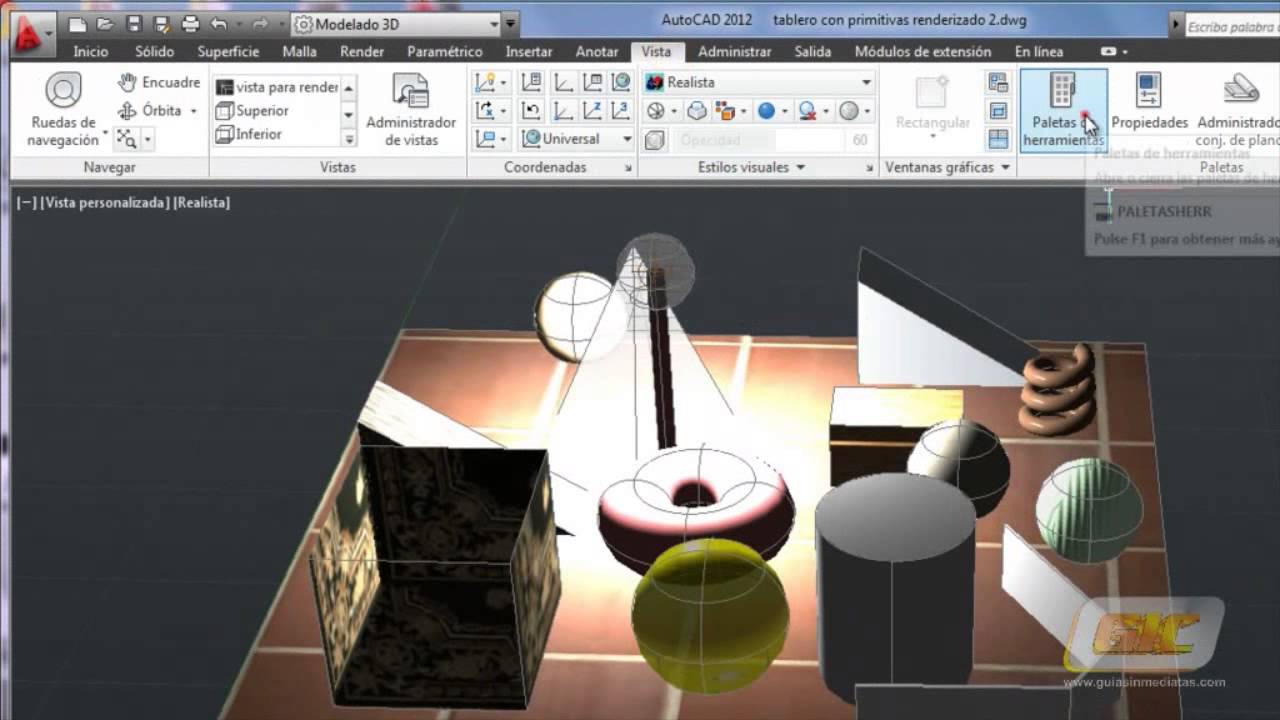Image resolution: width=1280 pixels, height=720 pixels.
Task: Switch to the Salida ribbon tab
Action: tap(813, 51)
